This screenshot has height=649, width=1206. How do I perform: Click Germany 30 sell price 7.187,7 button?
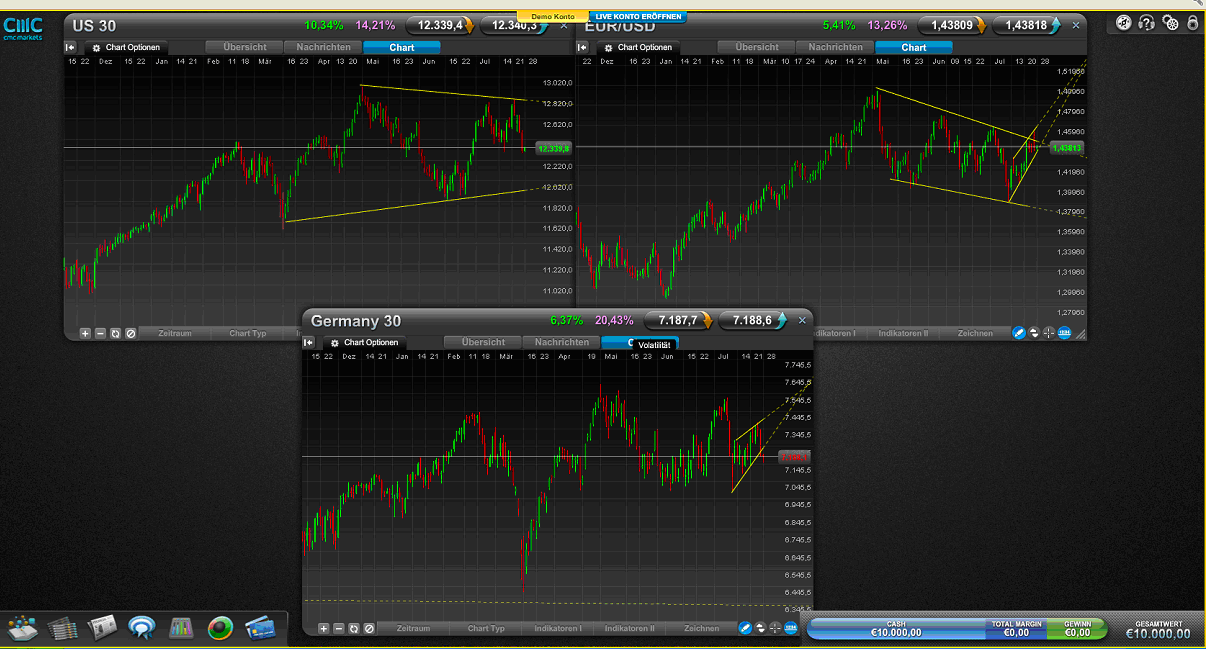tap(678, 320)
